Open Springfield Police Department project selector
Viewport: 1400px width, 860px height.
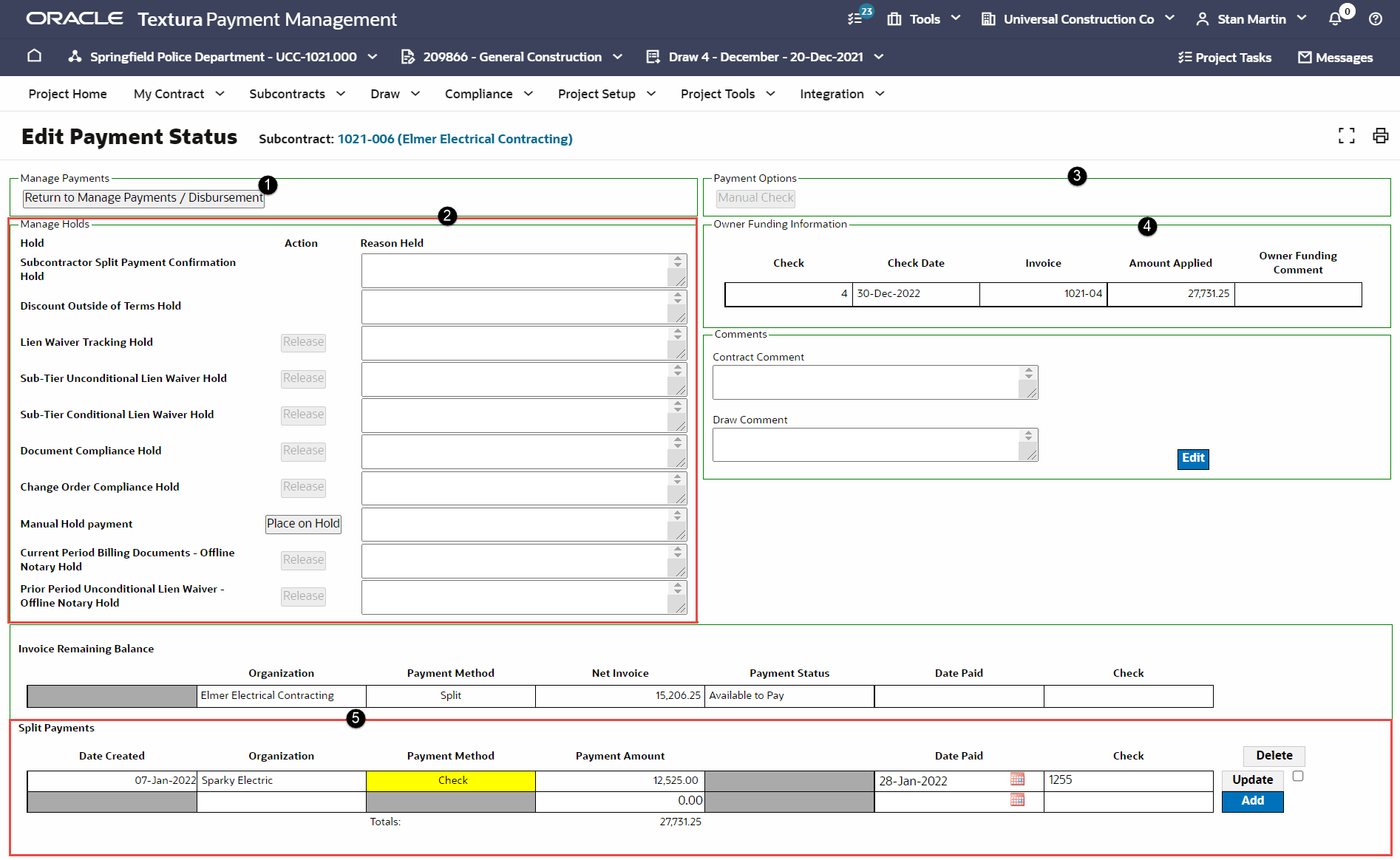[222, 56]
